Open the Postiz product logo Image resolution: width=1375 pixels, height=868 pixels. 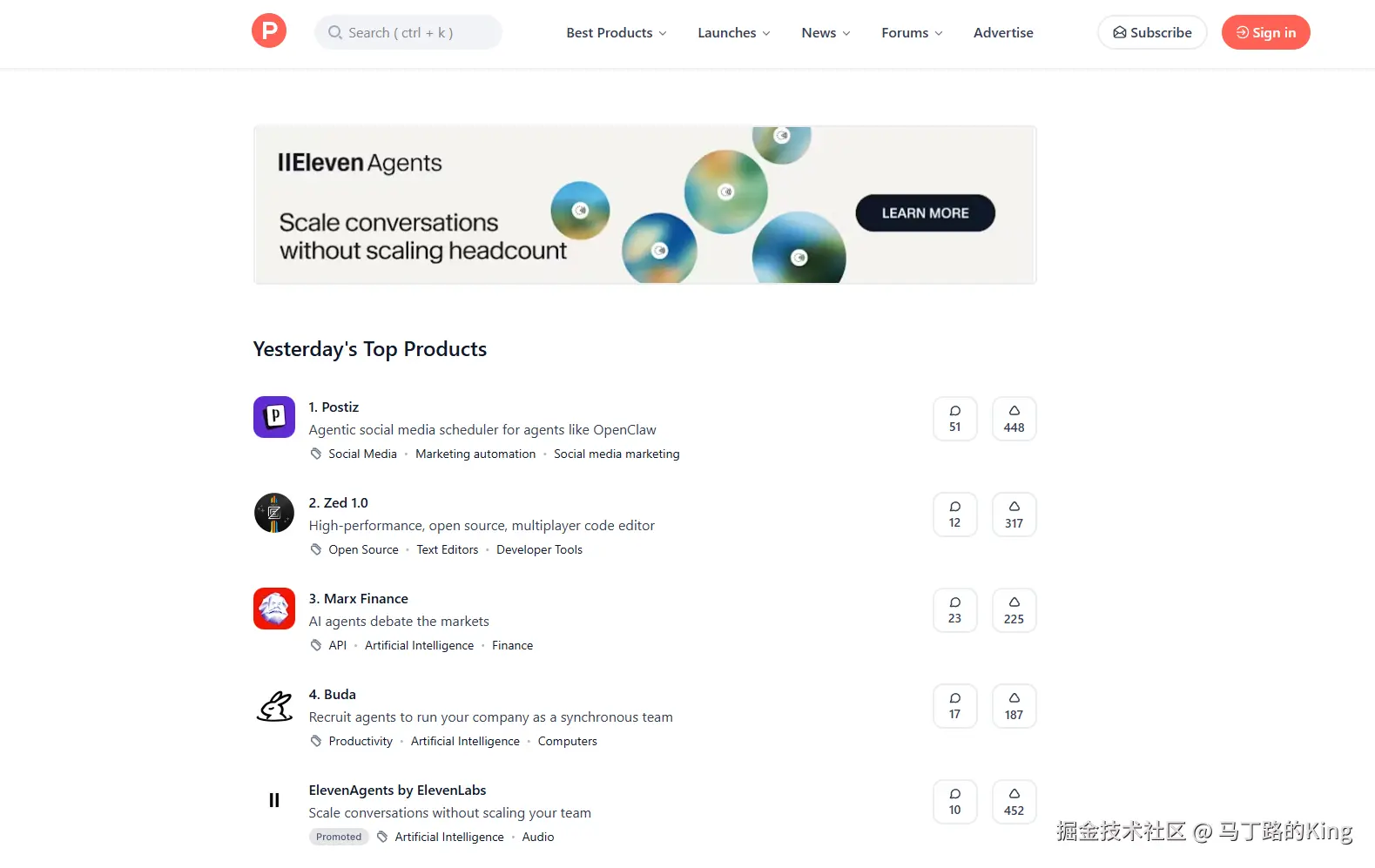274,417
